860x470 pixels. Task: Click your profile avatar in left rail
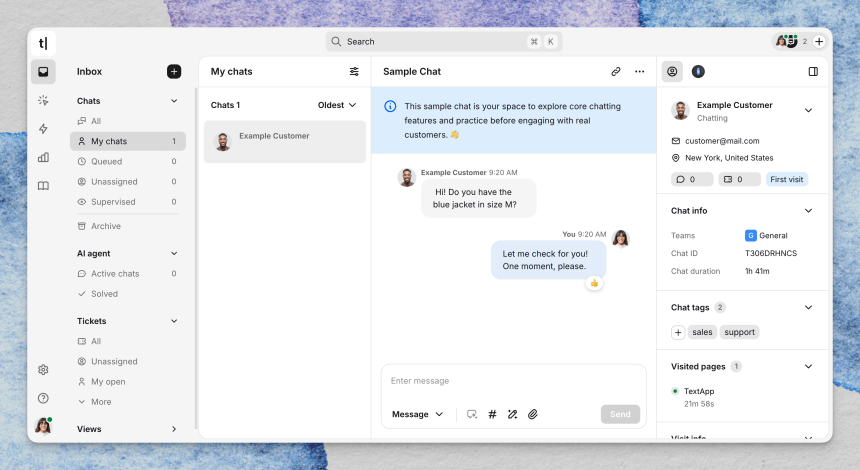tap(43, 426)
